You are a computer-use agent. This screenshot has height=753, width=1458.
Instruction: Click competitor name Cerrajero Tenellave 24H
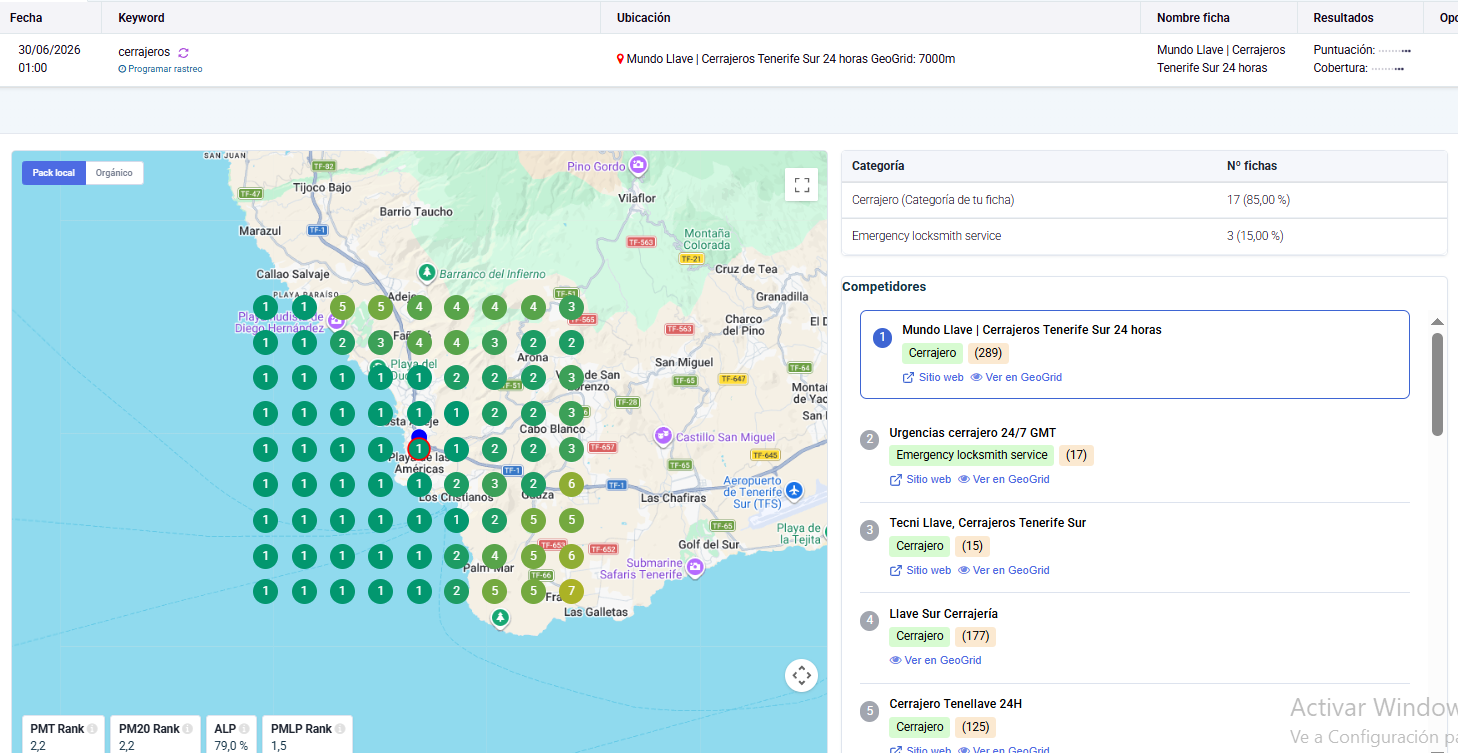point(955,704)
